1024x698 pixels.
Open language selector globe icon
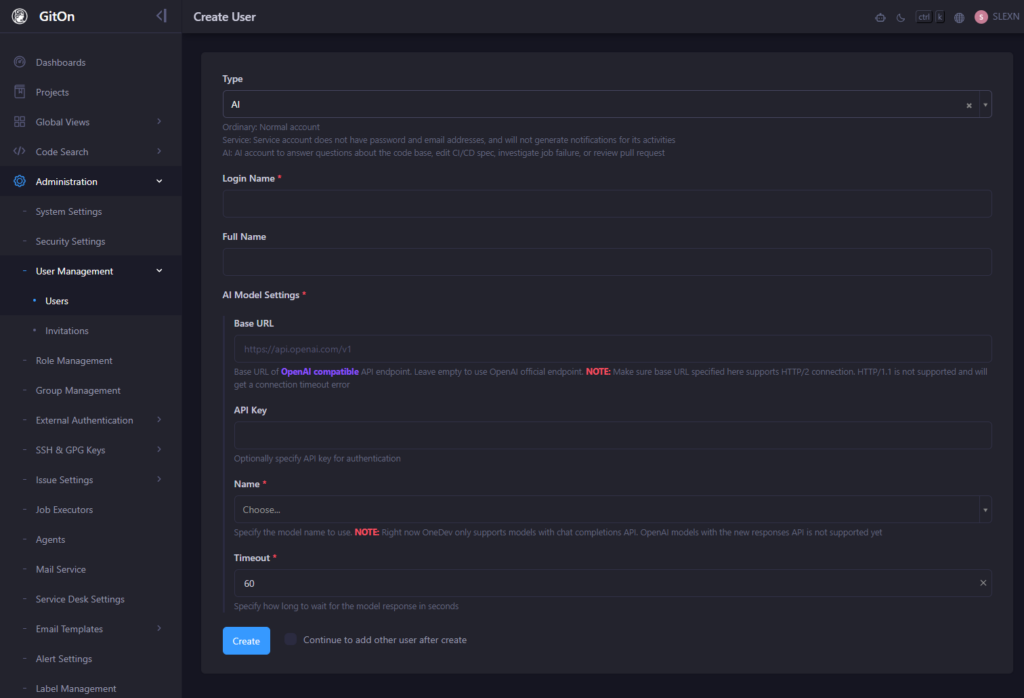point(959,17)
